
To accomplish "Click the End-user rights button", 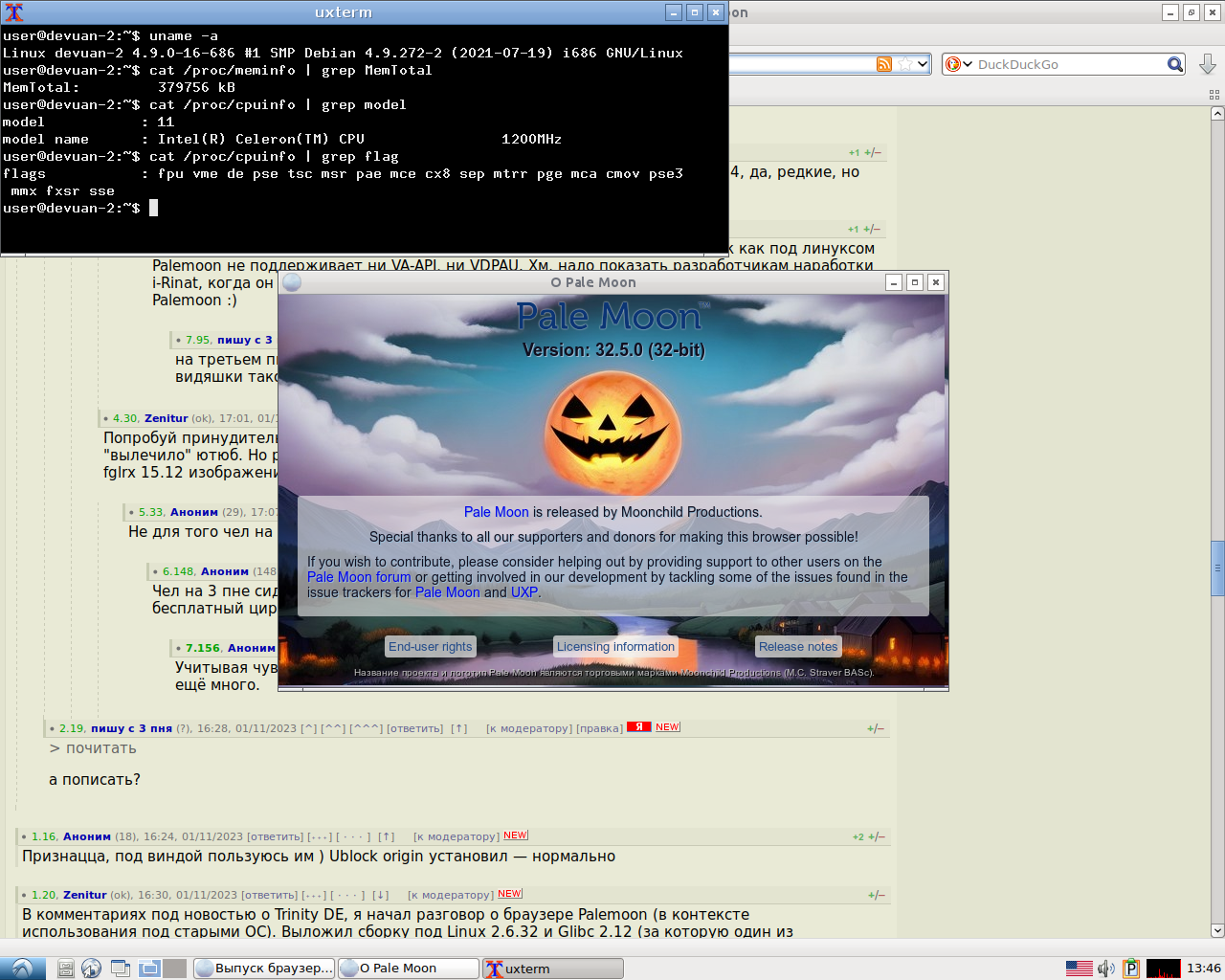I will [x=431, y=647].
